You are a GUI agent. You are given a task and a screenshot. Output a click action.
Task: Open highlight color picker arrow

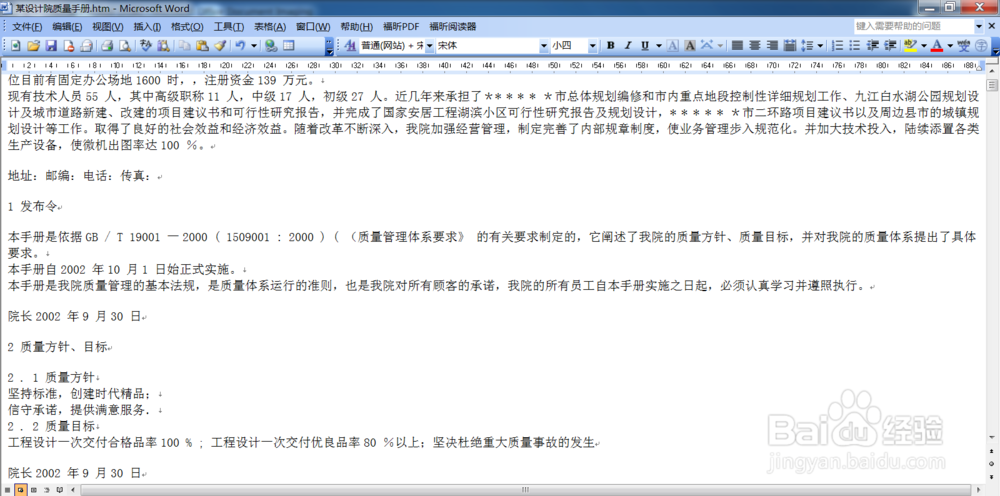click(923, 45)
